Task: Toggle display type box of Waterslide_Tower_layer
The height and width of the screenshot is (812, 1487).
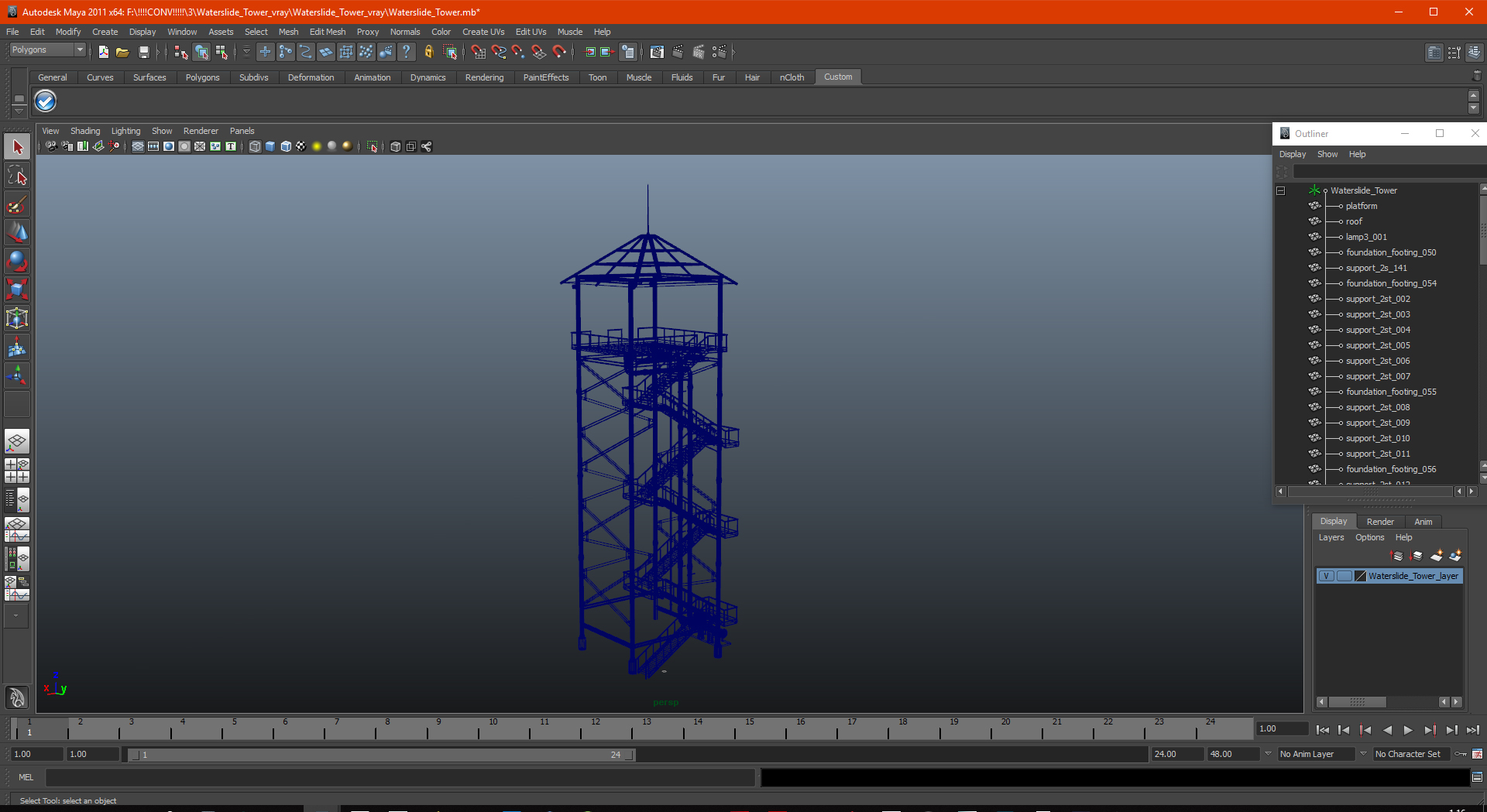Action: 1344,576
